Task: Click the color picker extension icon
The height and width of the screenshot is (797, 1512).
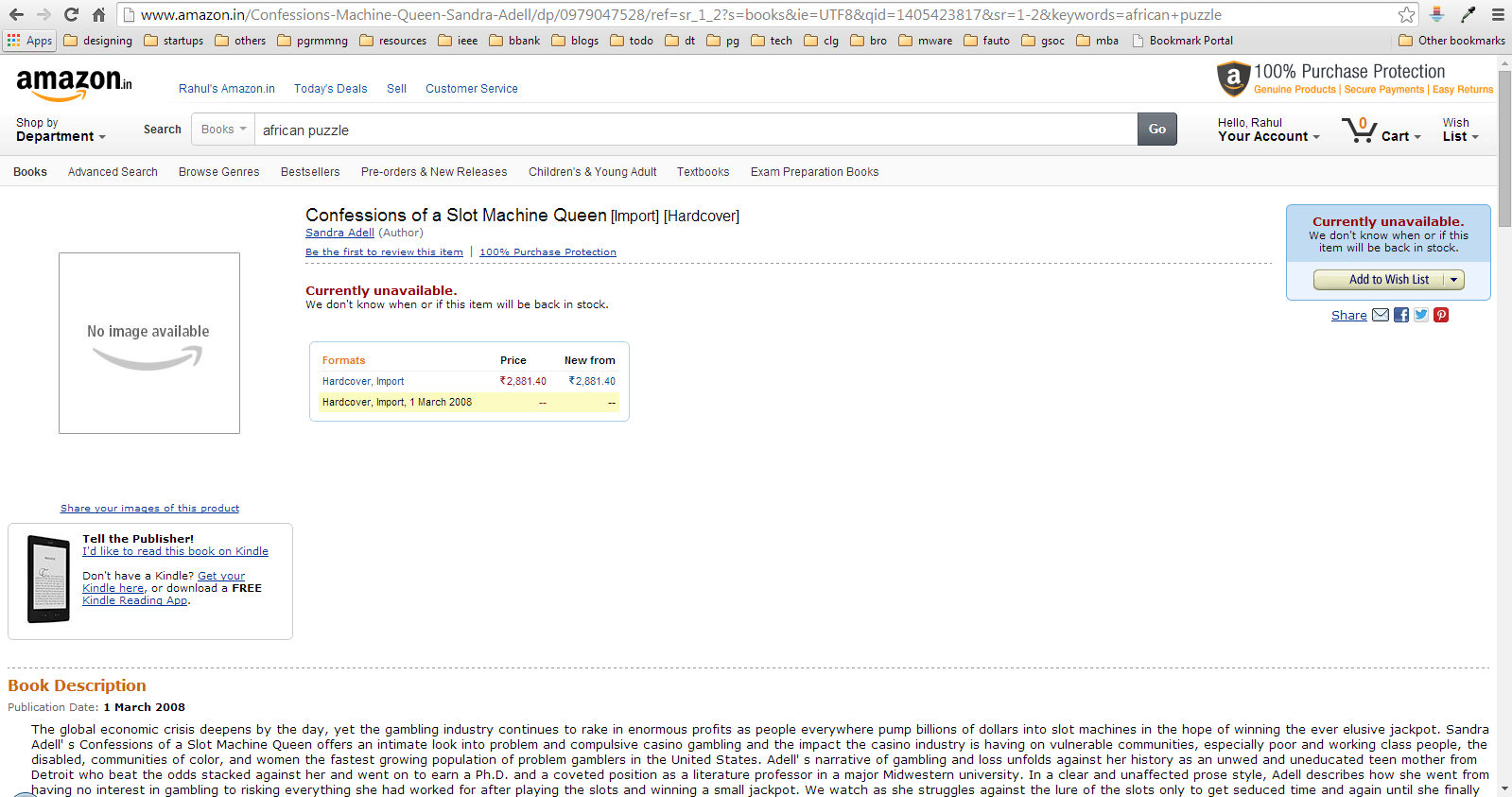Action: tap(1468, 14)
